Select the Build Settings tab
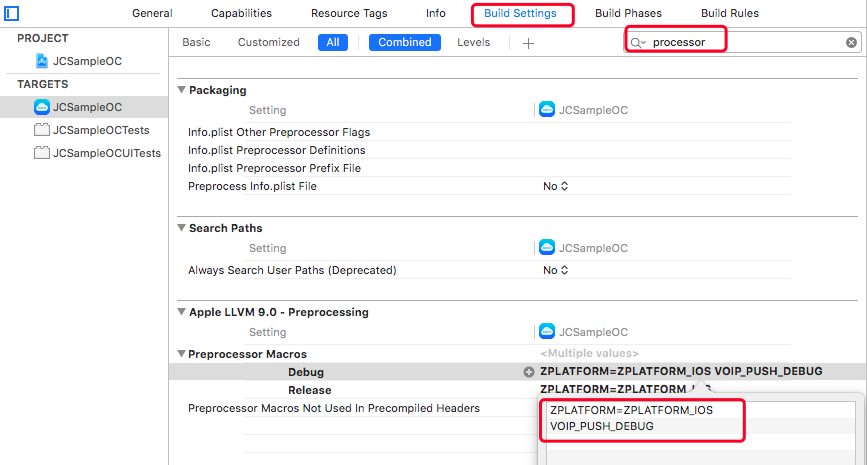 [x=520, y=13]
